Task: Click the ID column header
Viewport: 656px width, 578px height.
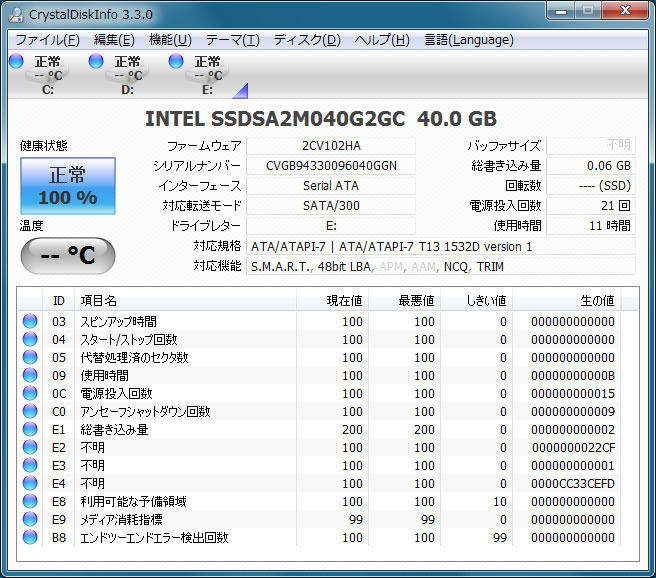Action: (x=59, y=300)
